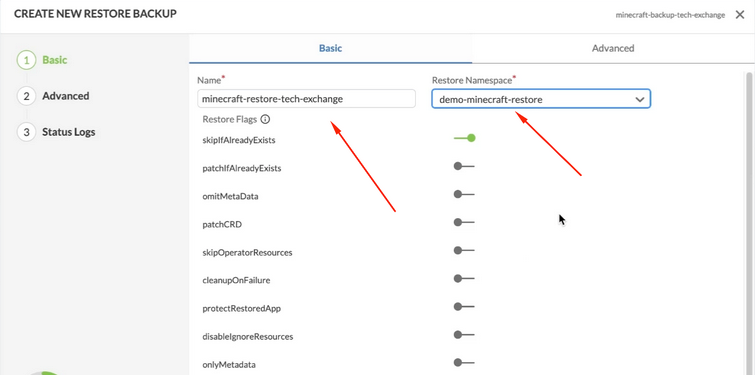Image resolution: width=755 pixels, height=375 pixels.
Task: Click the skipOperatorResources label text
Action: (x=247, y=253)
